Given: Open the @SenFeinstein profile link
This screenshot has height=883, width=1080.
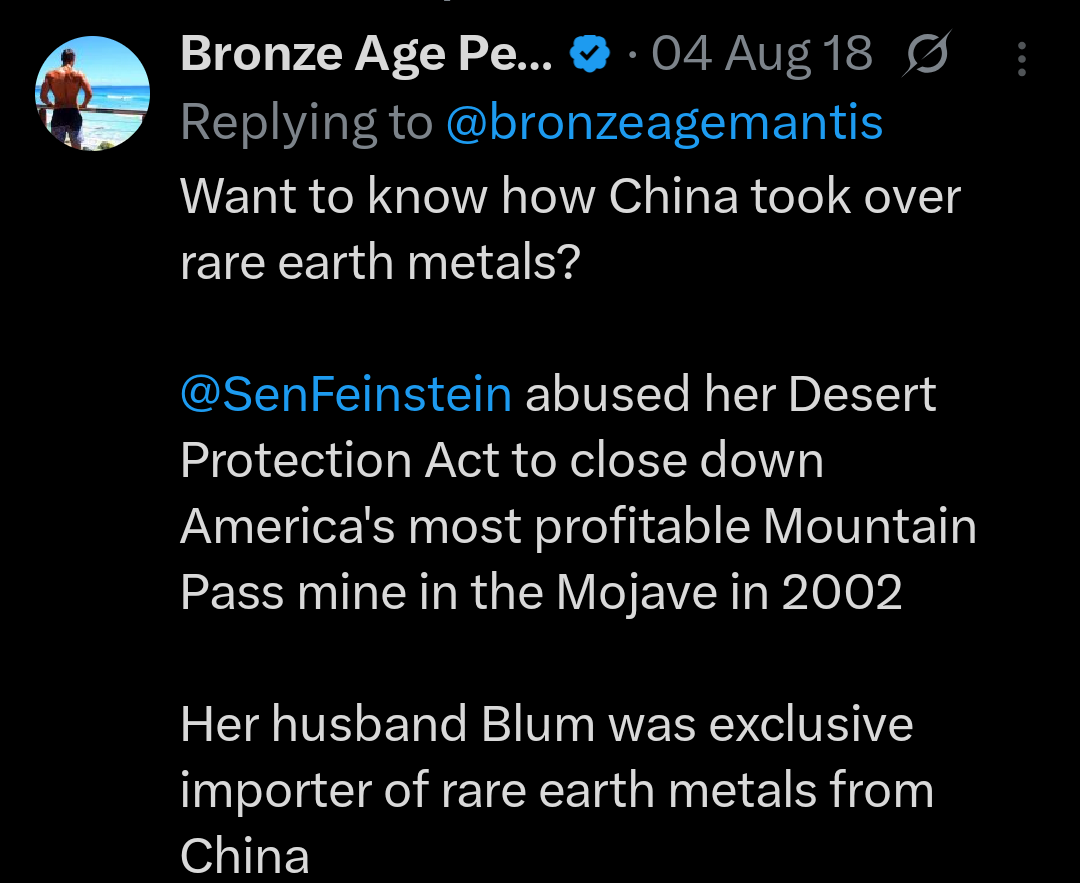Looking at the screenshot, I should (x=344, y=394).
